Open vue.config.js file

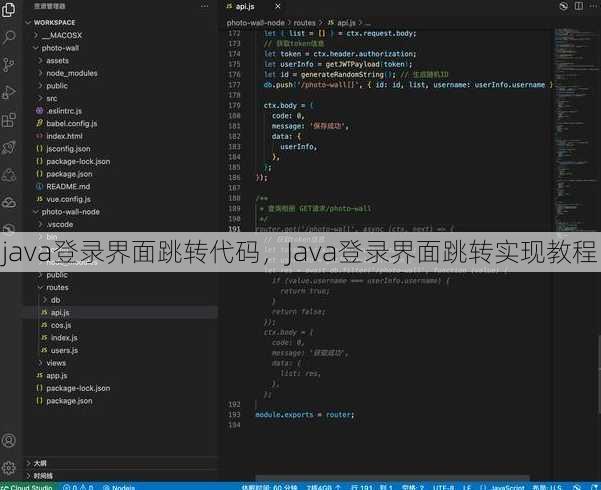click(x=68, y=199)
